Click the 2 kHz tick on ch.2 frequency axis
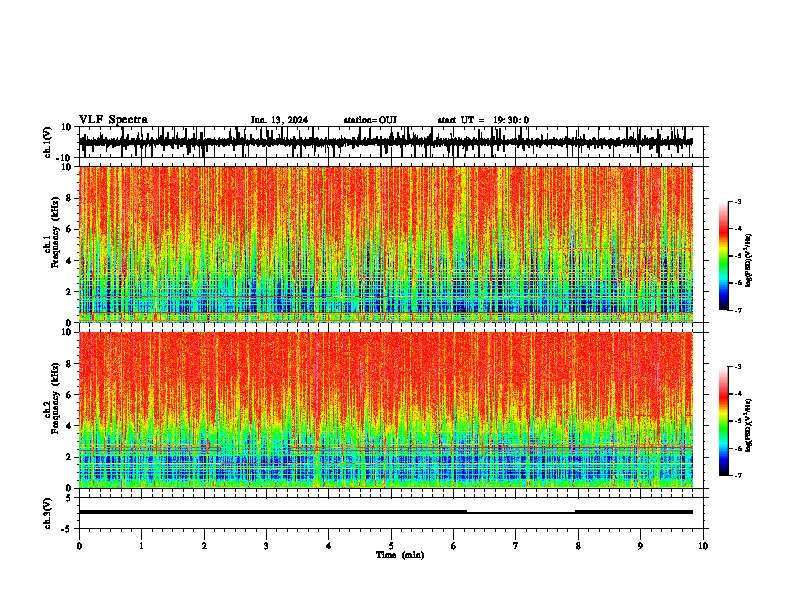The image size is (792, 612). [x=69, y=457]
